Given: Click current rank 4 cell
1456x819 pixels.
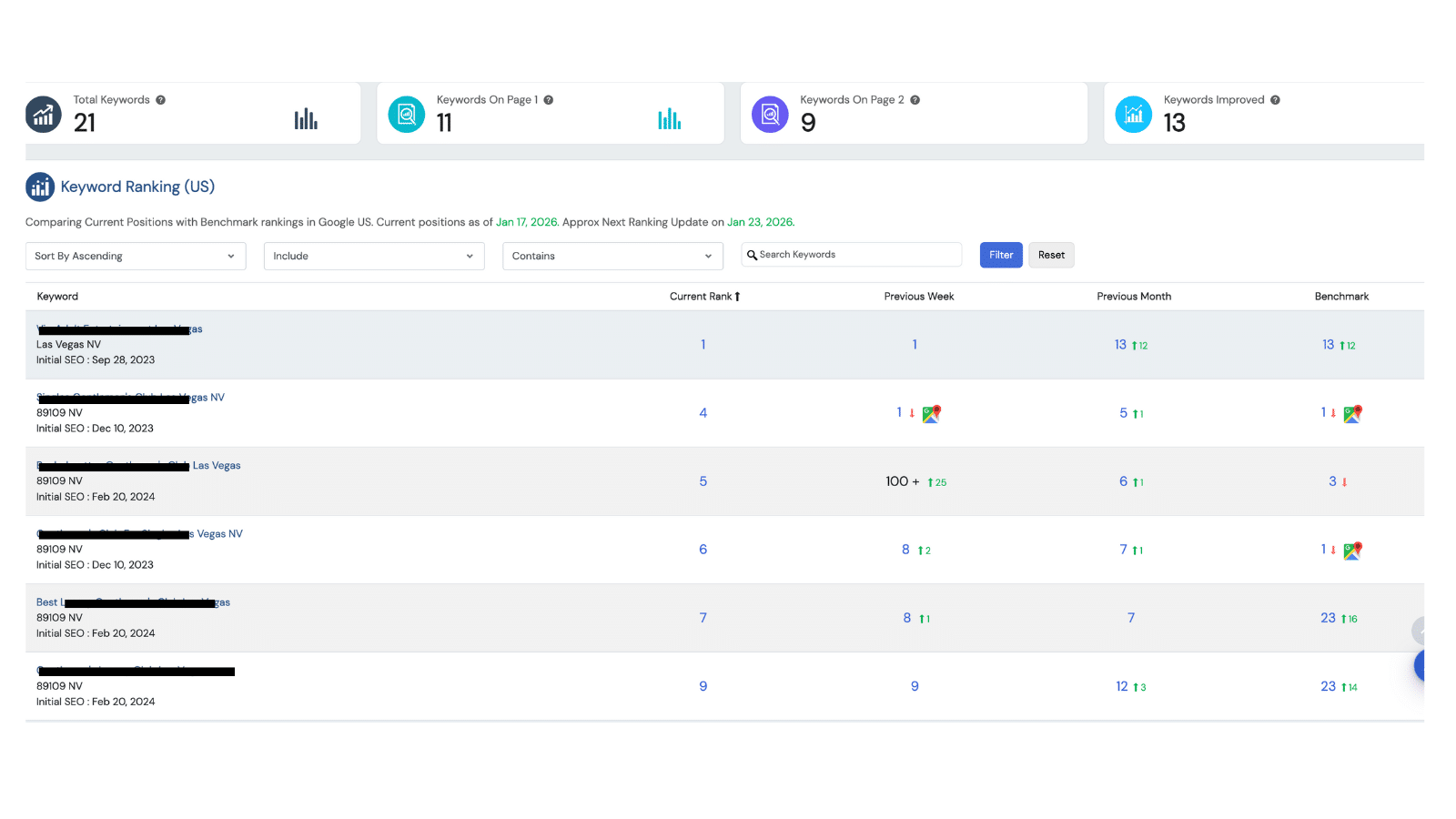Looking at the screenshot, I should (703, 413).
